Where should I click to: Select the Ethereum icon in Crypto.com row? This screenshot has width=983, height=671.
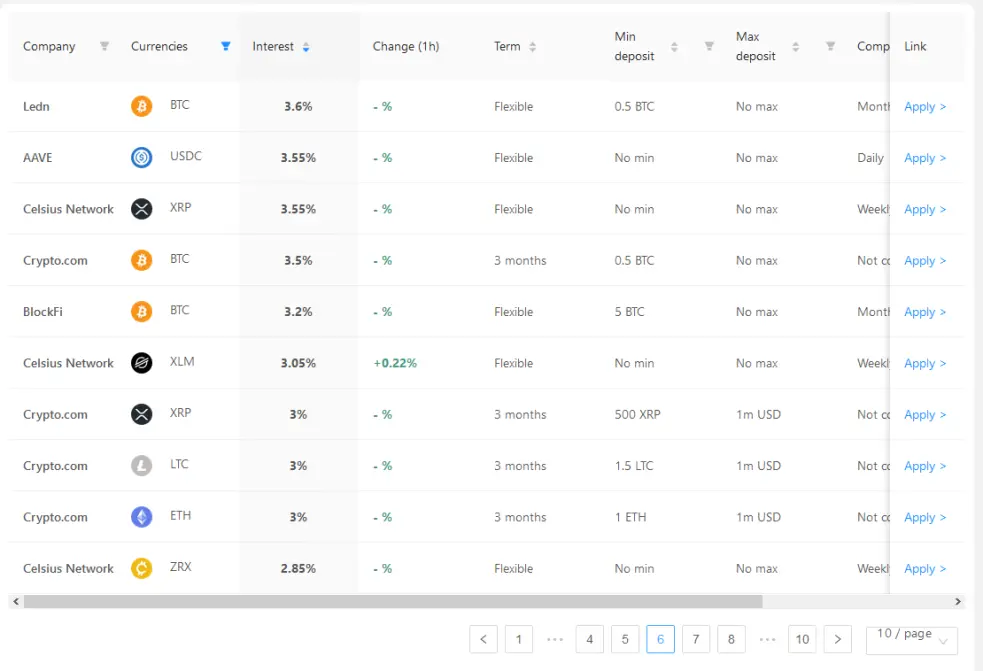coord(142,517)
